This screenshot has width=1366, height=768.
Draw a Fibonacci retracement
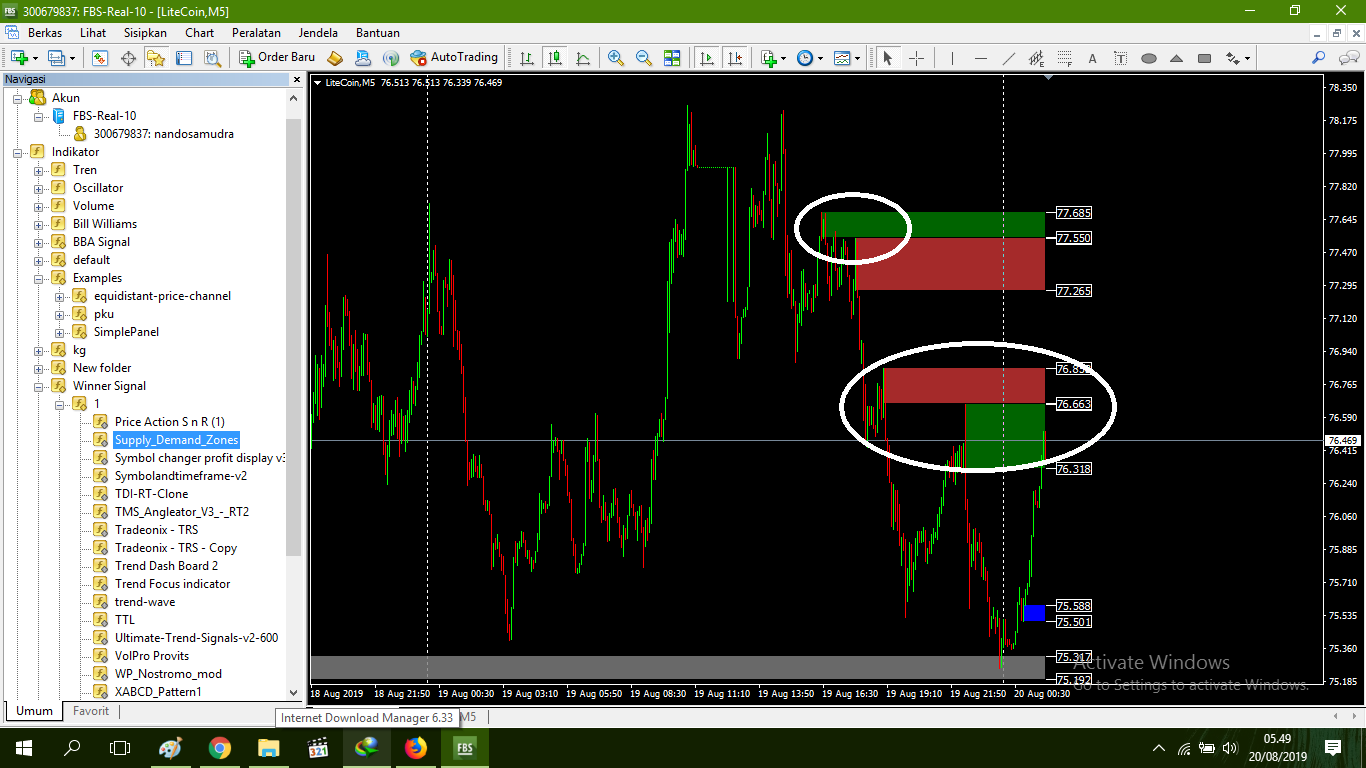click(1065, 57)
